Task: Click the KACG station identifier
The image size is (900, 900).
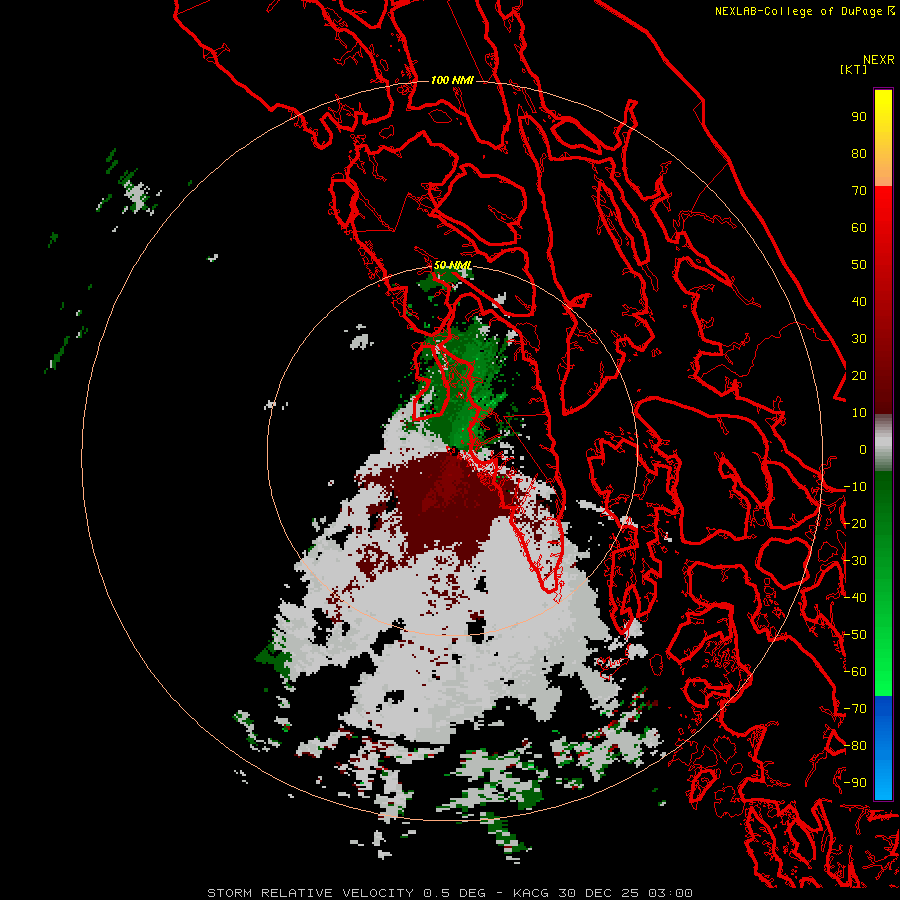Action: [530, 893]
